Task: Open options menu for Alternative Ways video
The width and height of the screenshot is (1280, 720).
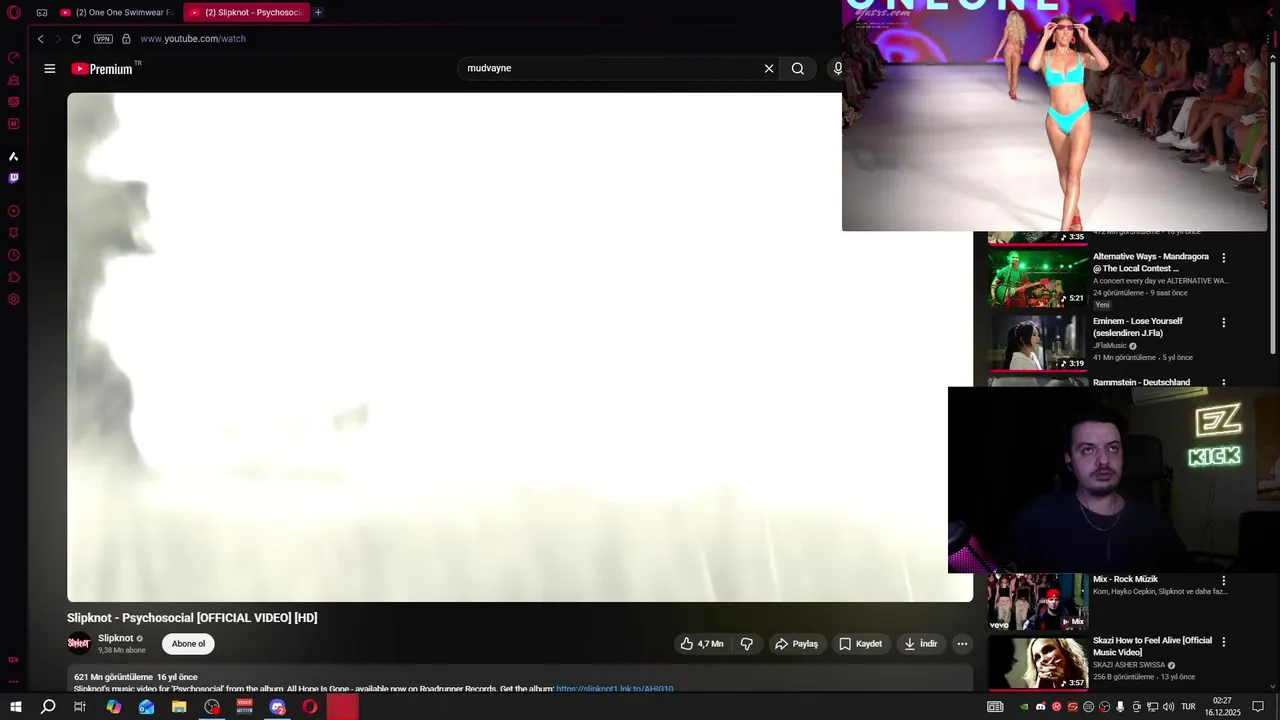Action: pyautogui.click(x=1223, y=258)
